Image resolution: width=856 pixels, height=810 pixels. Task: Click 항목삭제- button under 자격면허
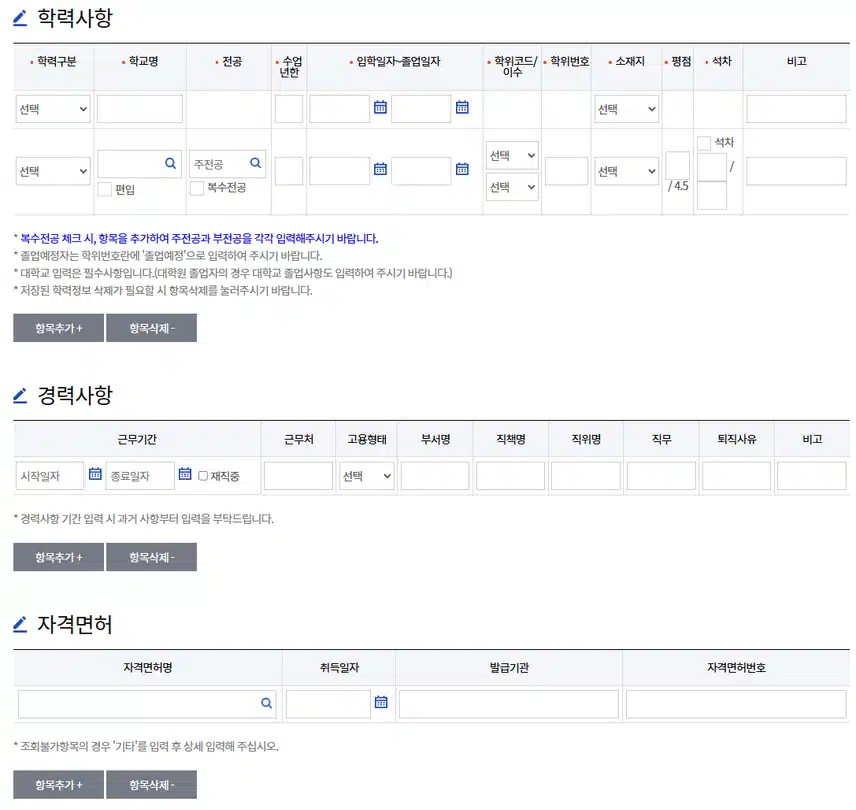(151, 785)
